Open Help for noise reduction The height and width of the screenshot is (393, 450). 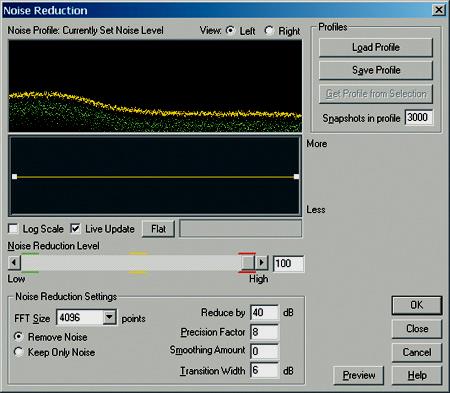pos(417,375)
